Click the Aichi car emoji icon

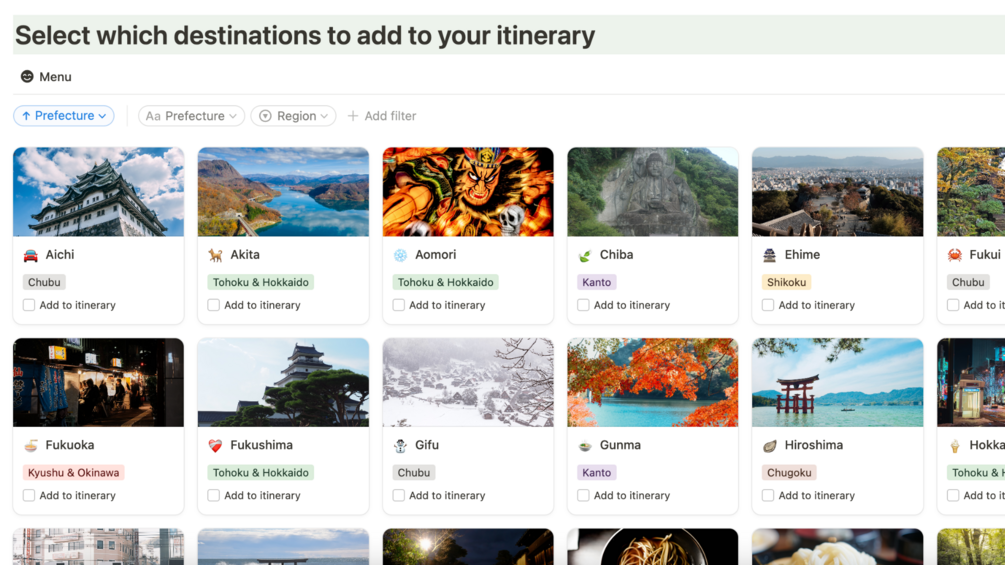pos(31,255)
